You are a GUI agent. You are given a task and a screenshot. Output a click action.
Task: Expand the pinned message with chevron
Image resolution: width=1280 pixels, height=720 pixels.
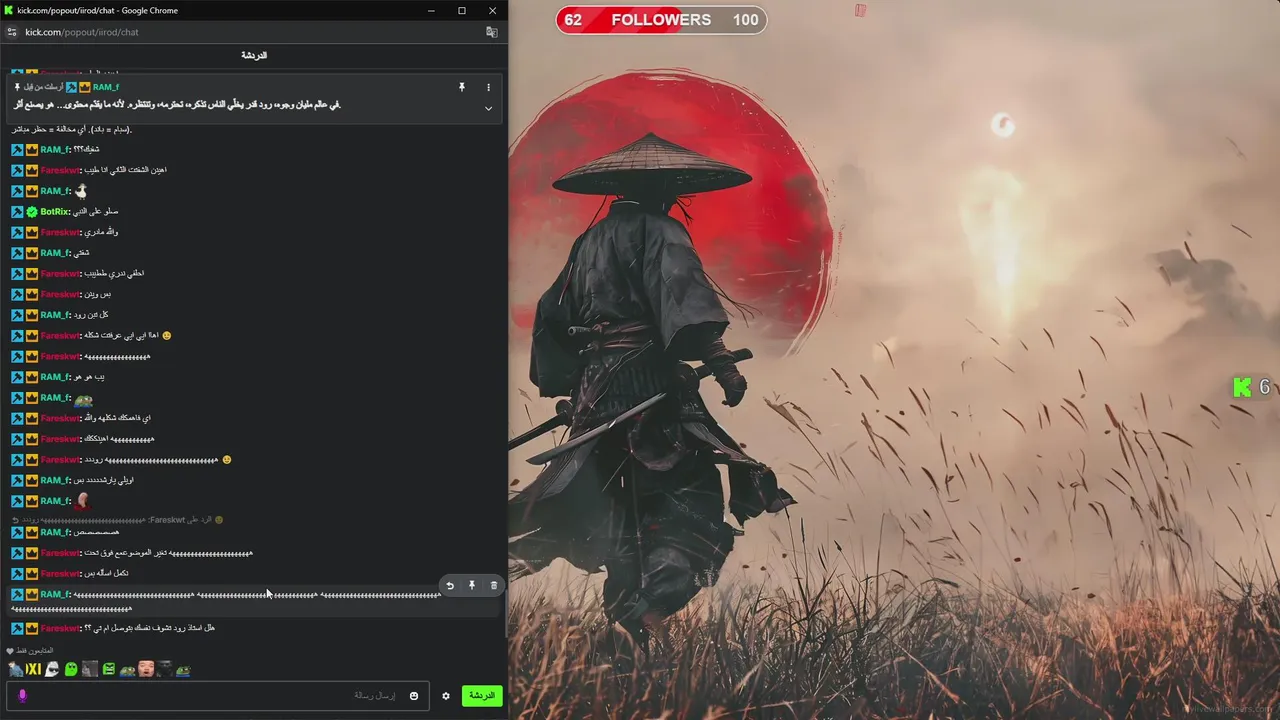[x=488, y=108]
